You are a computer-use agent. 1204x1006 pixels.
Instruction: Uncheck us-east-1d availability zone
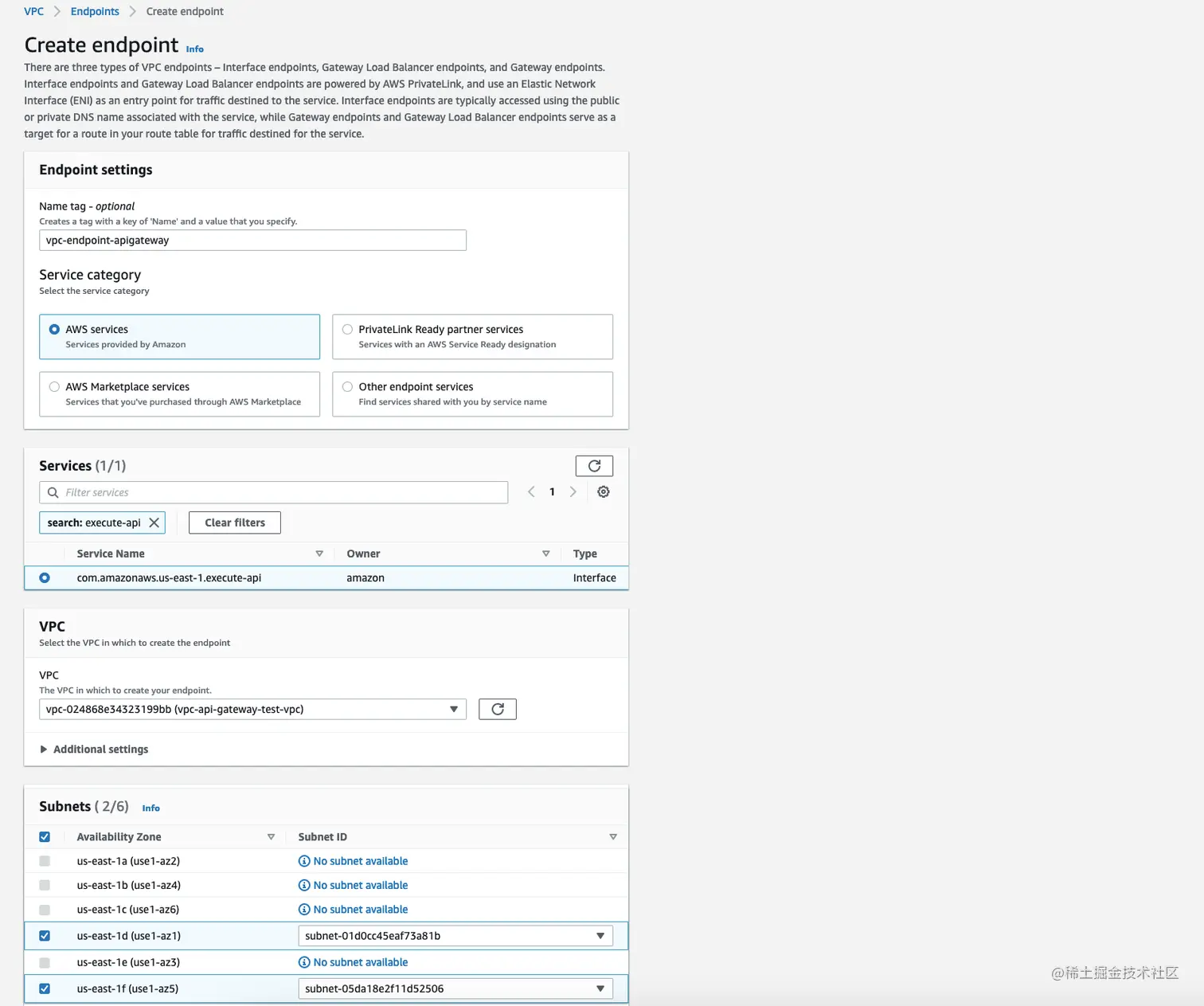45,936
